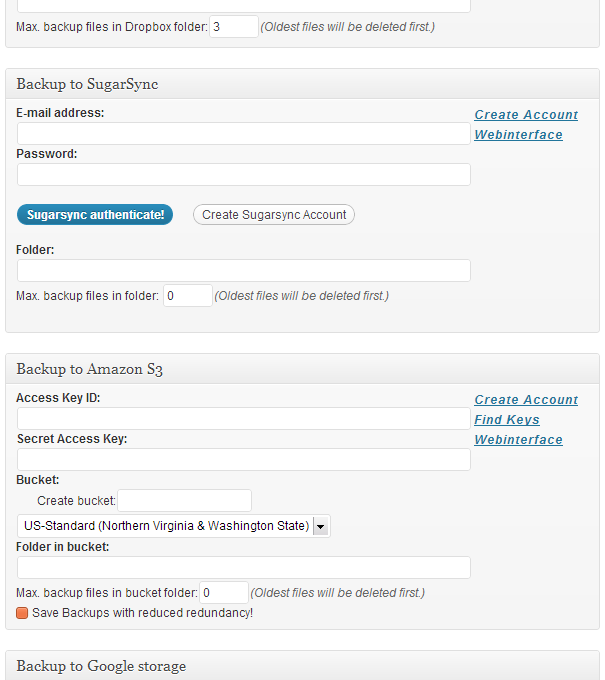The image size is (605, 680).
Task: Open Amazon S3 Webinterface link
Action: 518,440
